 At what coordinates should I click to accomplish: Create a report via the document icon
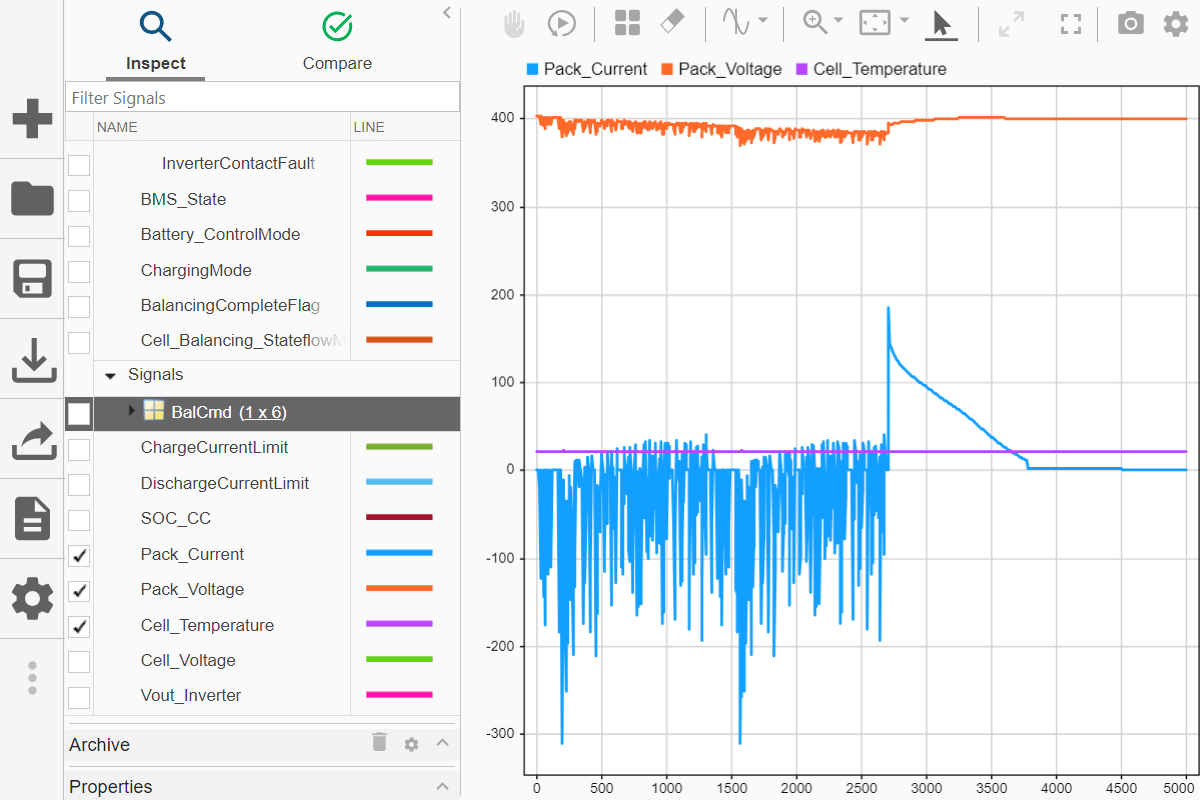tap(31, 518)
